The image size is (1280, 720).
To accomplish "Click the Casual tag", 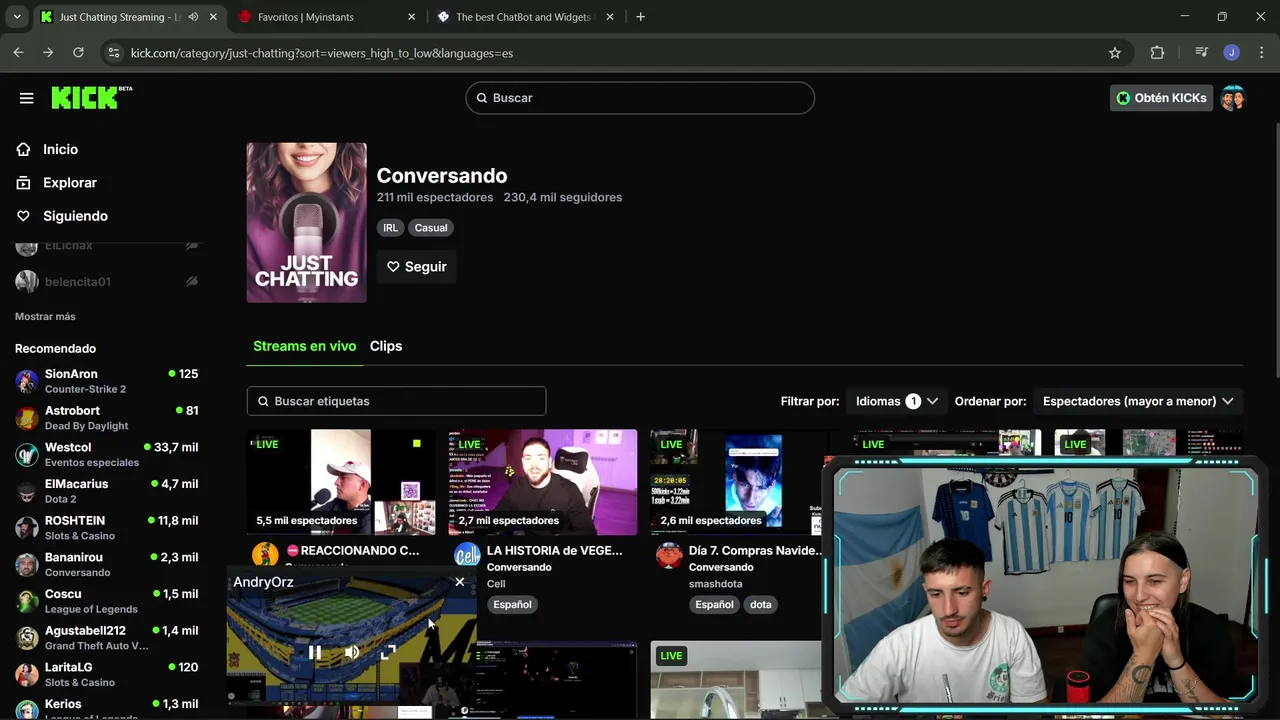I will coord(431,228).
